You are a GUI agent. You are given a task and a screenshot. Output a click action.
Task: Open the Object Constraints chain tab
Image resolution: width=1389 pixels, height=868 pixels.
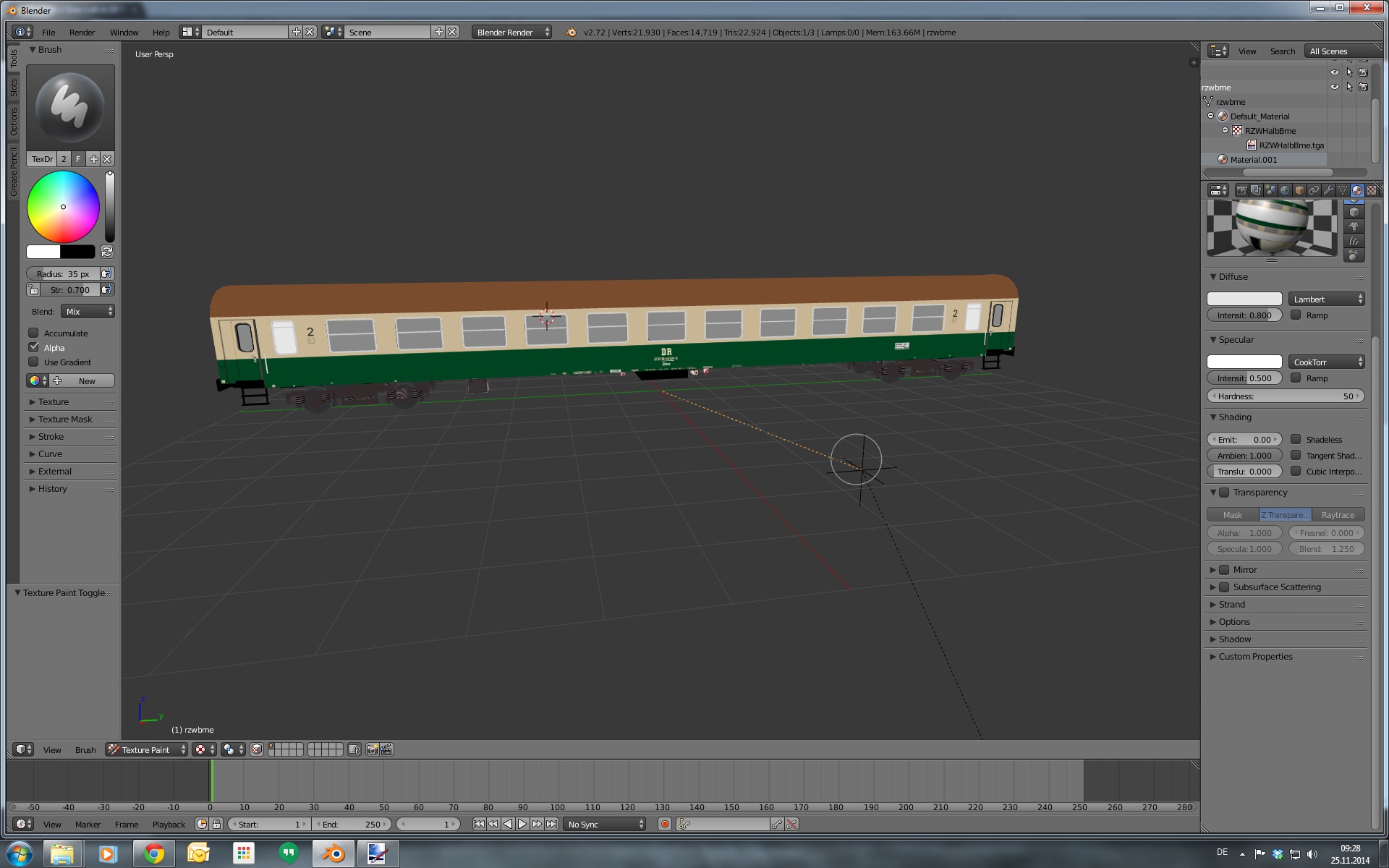coord(1314,190)
